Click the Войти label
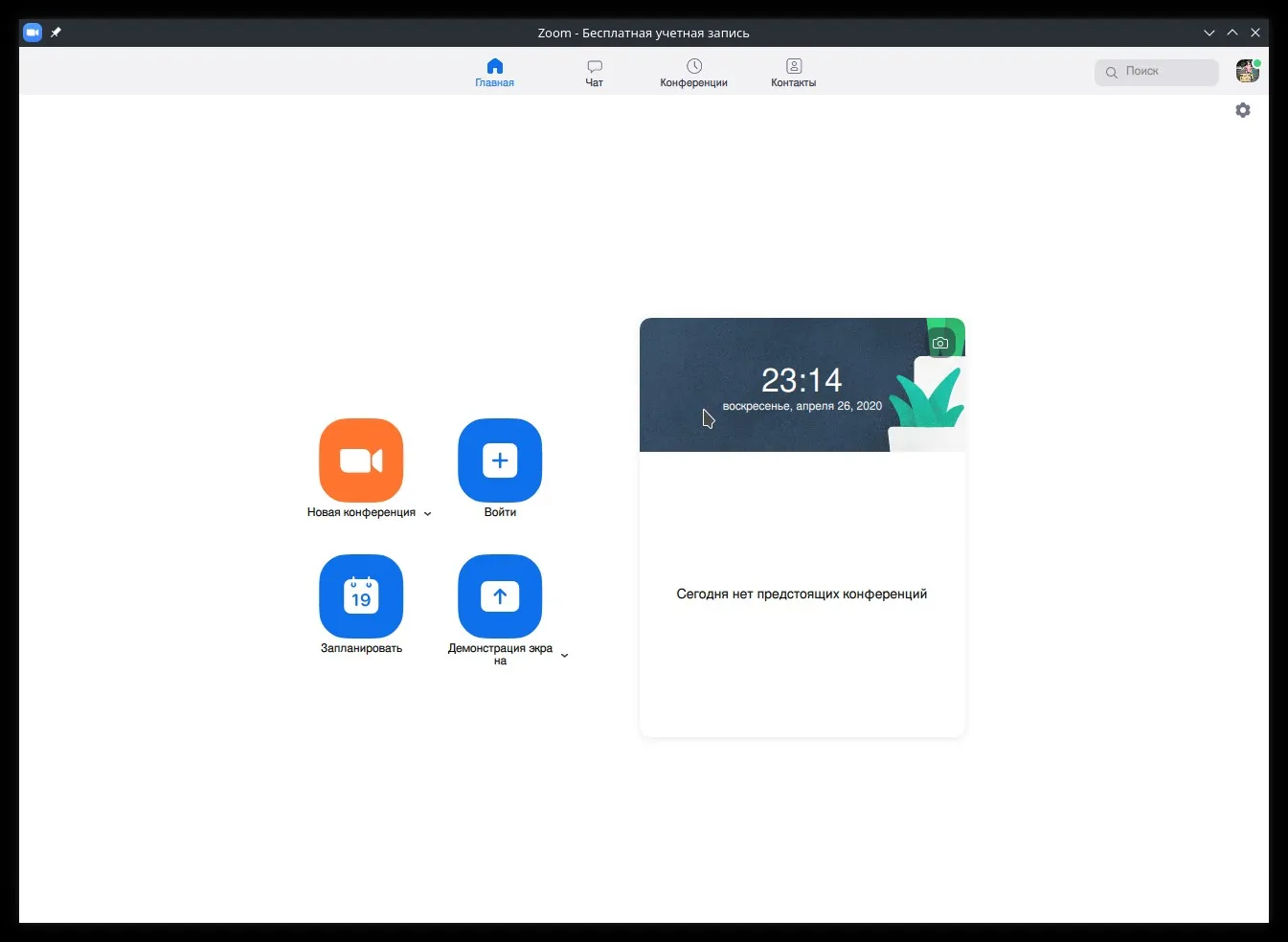This screenshot has height=942, width=1288. tap(500, 513)
